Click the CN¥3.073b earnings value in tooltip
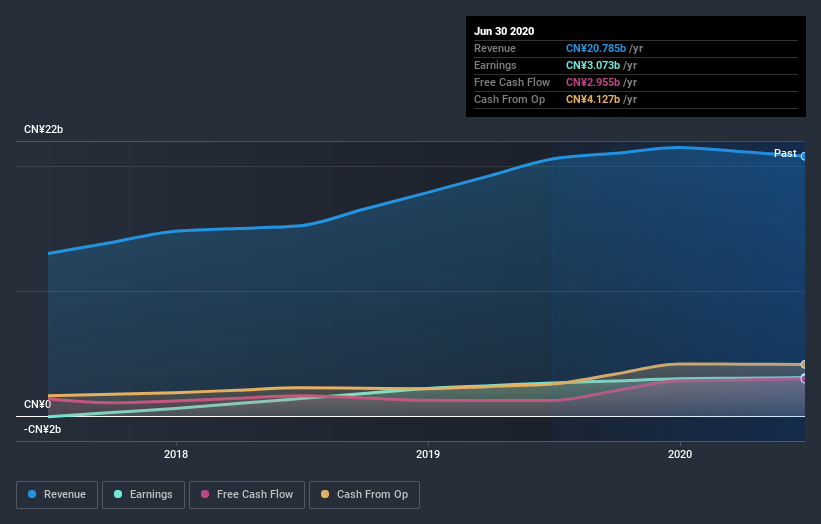The width and height of the screenshot is (821, 524). 593,65
